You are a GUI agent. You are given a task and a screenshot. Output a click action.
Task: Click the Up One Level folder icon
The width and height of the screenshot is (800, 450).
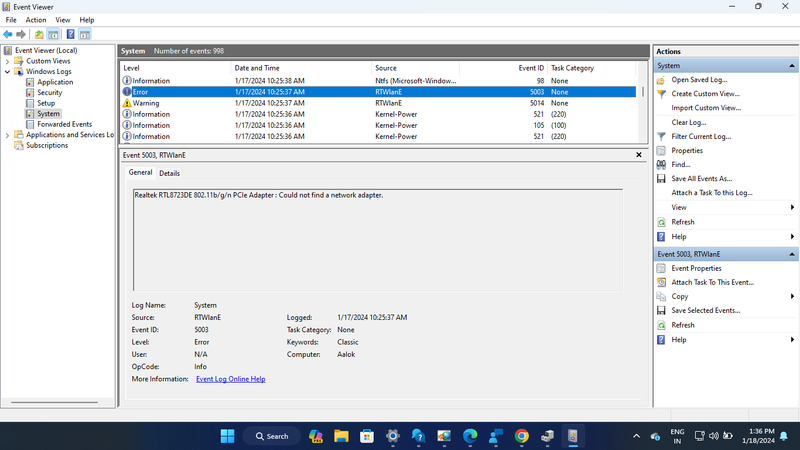click(39, 34)
